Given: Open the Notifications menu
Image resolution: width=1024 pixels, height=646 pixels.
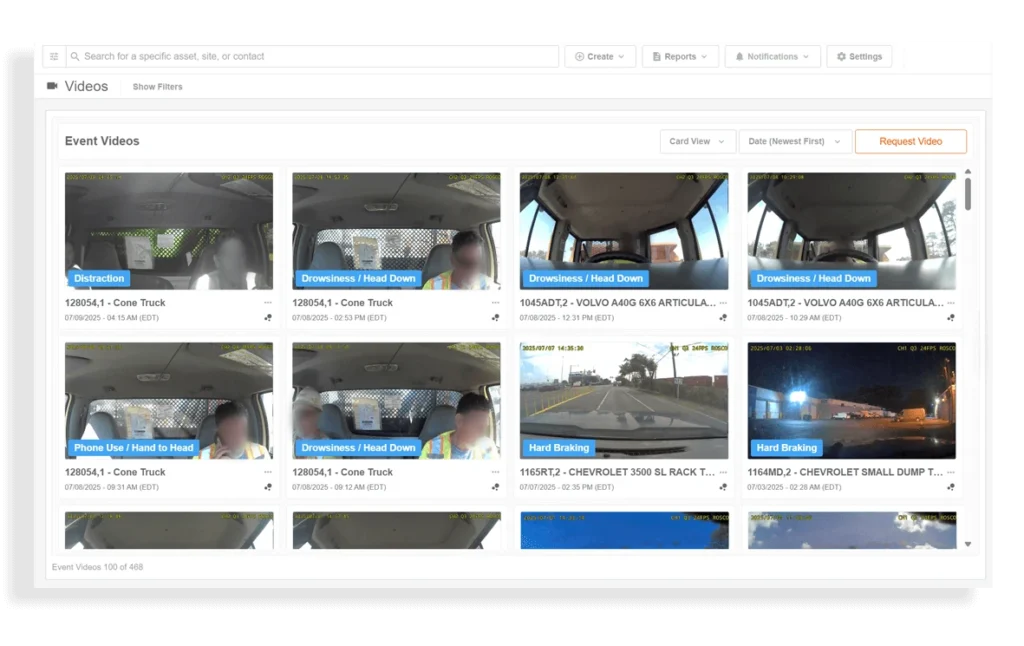Looking at the screenshot, I should tap(772, 57).
